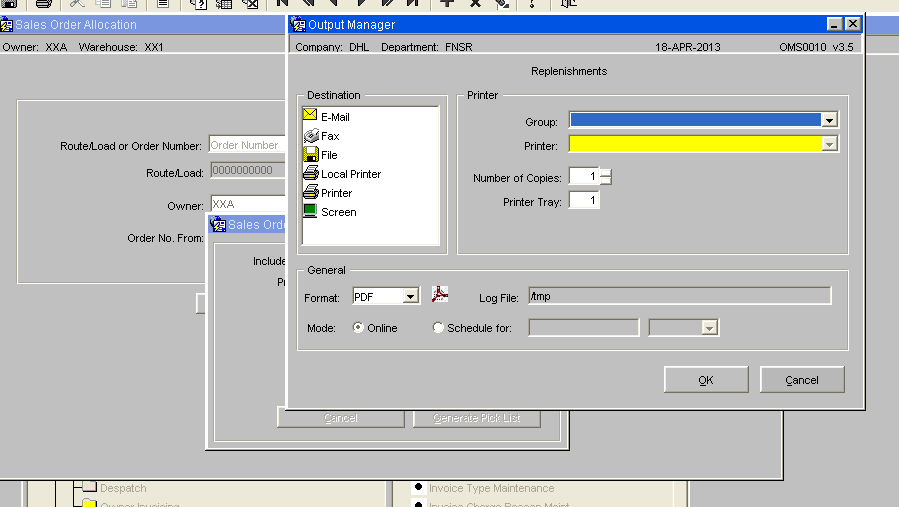Click the print icon in the top toolbar
Screen dimensions: 899x507
44,4
